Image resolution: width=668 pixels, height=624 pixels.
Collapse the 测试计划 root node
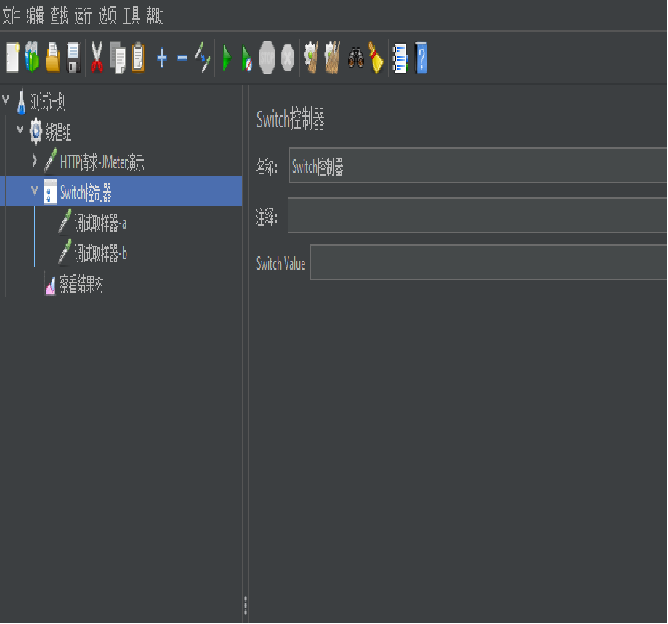coord(6,100)
